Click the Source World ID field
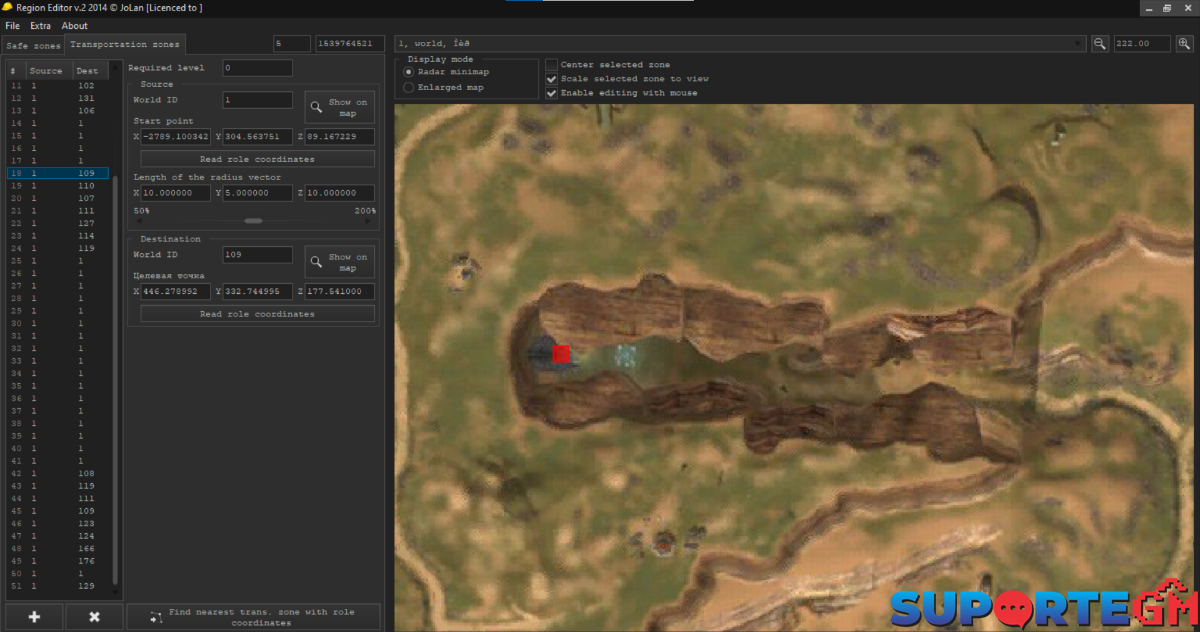The image size is (1200, 632). 258,100
